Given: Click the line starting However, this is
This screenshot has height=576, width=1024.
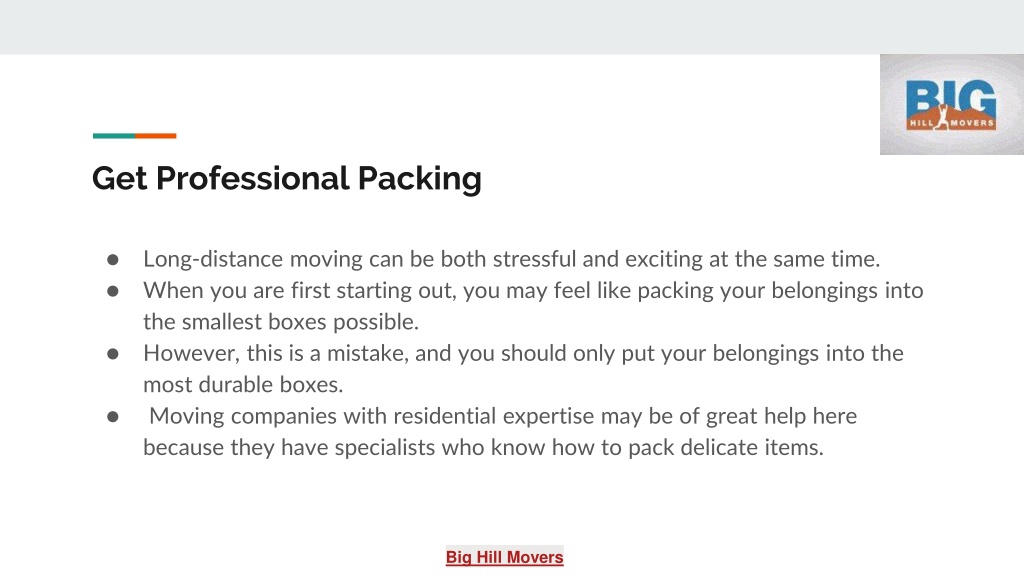Looking at the screenshot, I should pyautogui.click(x=523, y=353).
